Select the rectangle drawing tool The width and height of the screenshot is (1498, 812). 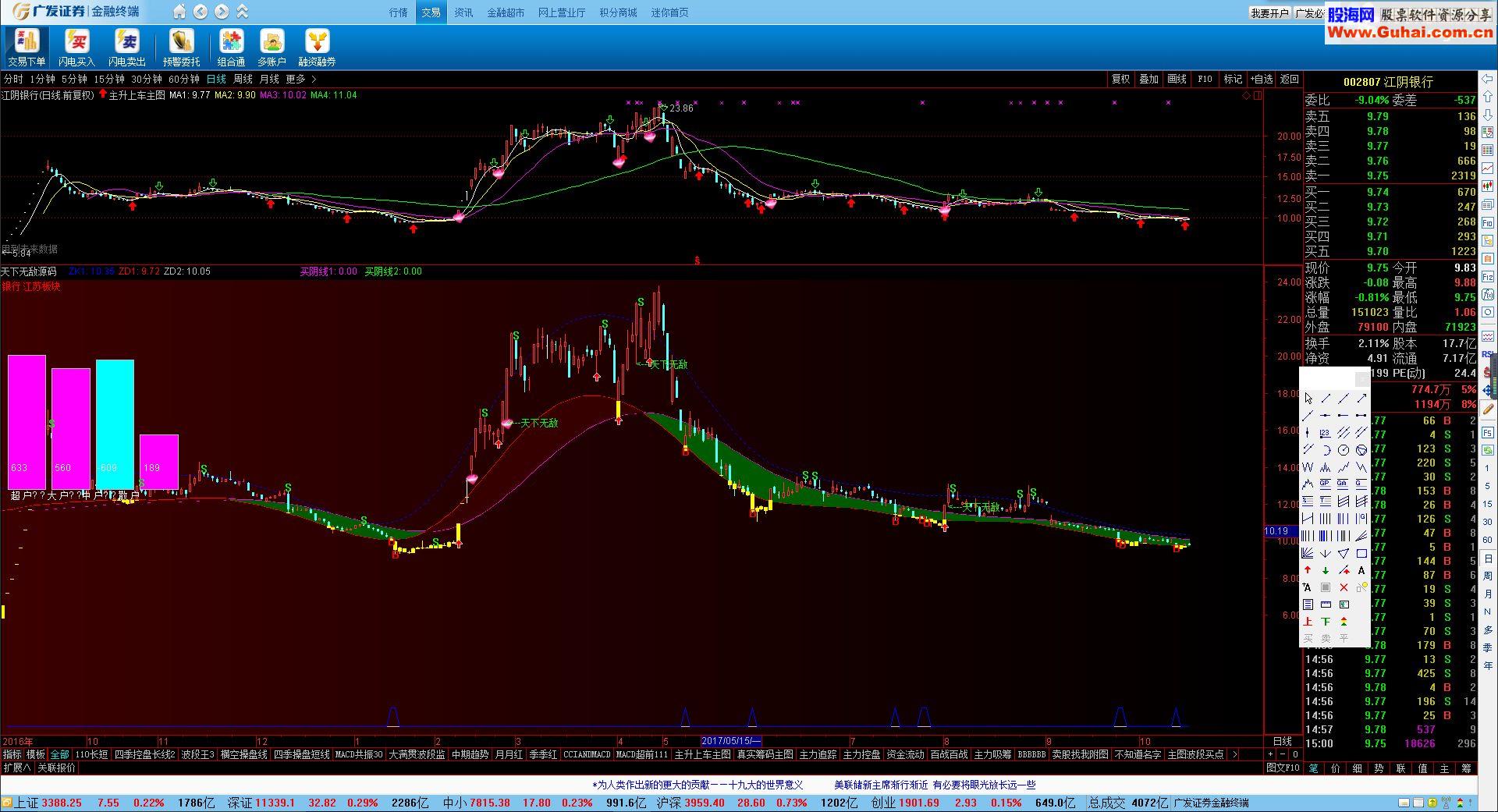pos(1361,553)
